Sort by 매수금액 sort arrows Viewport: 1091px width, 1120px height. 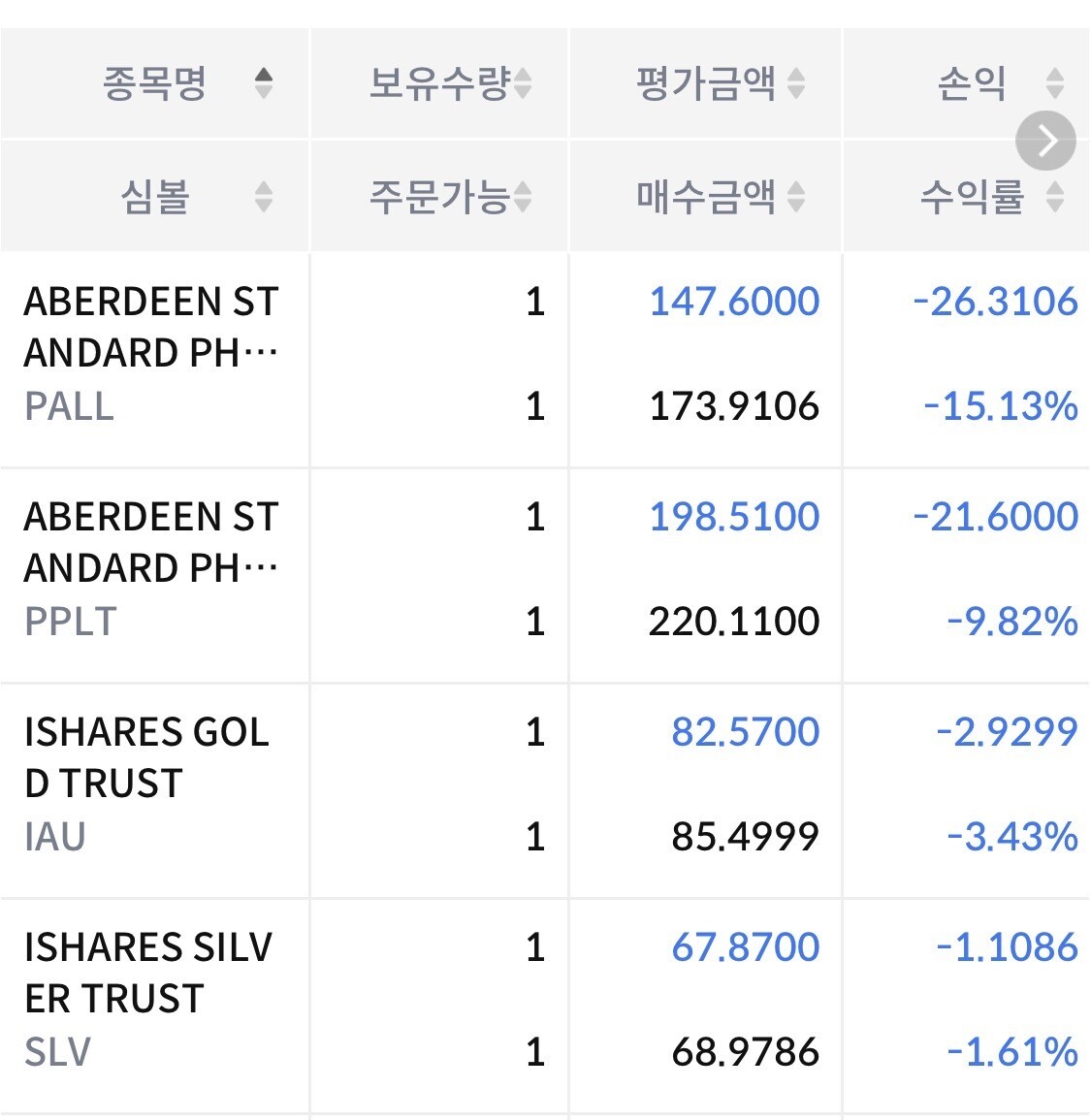click(x=796, y=197)
